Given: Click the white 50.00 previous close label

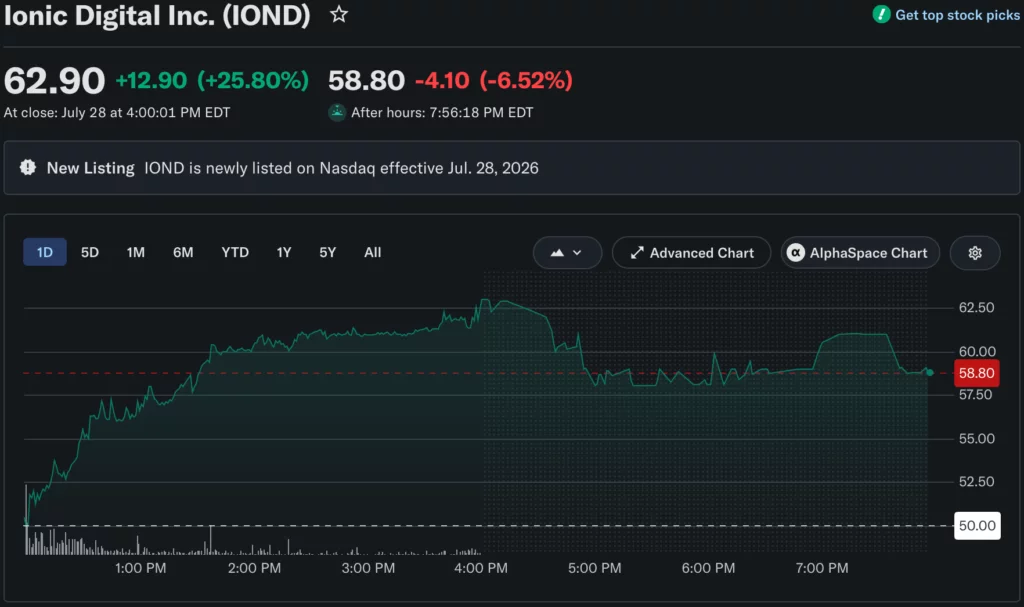Looking at the screenshot, I should point(977,526).
